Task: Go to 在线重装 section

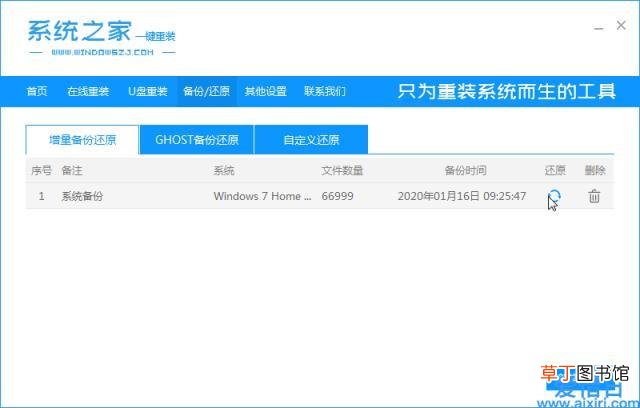Action: tap(88, 91)
